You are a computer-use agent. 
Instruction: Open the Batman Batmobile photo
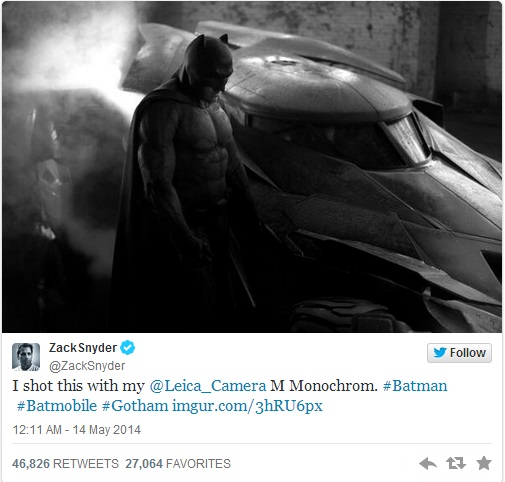coord(252,167)
